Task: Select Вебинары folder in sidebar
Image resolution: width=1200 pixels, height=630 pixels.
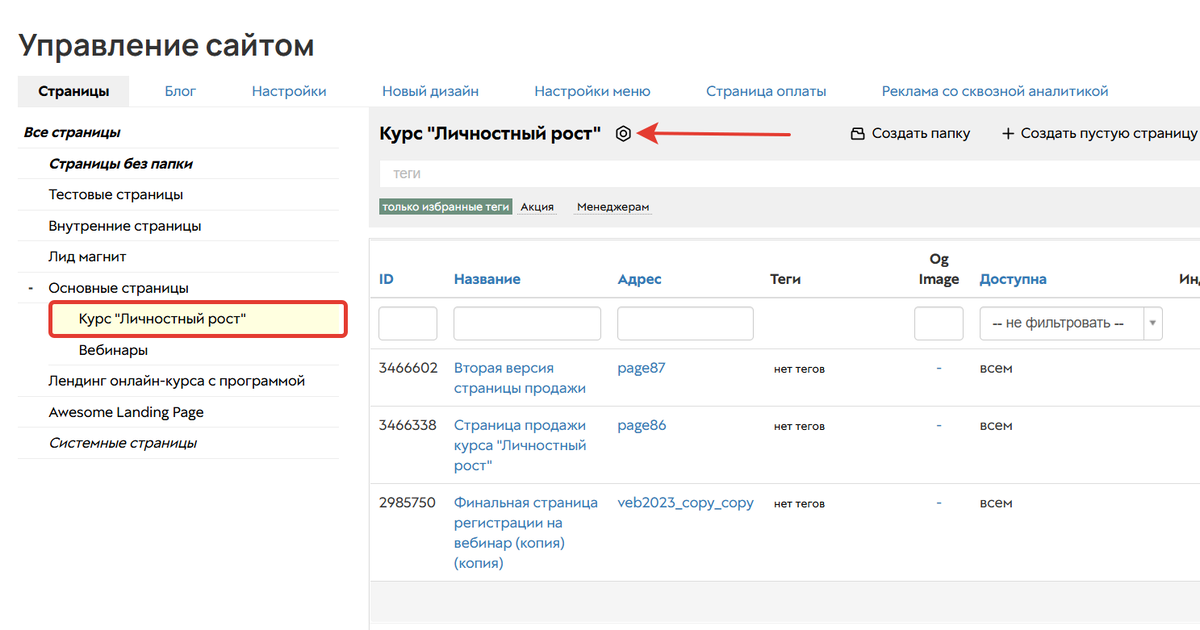Action: pos(113,351)
